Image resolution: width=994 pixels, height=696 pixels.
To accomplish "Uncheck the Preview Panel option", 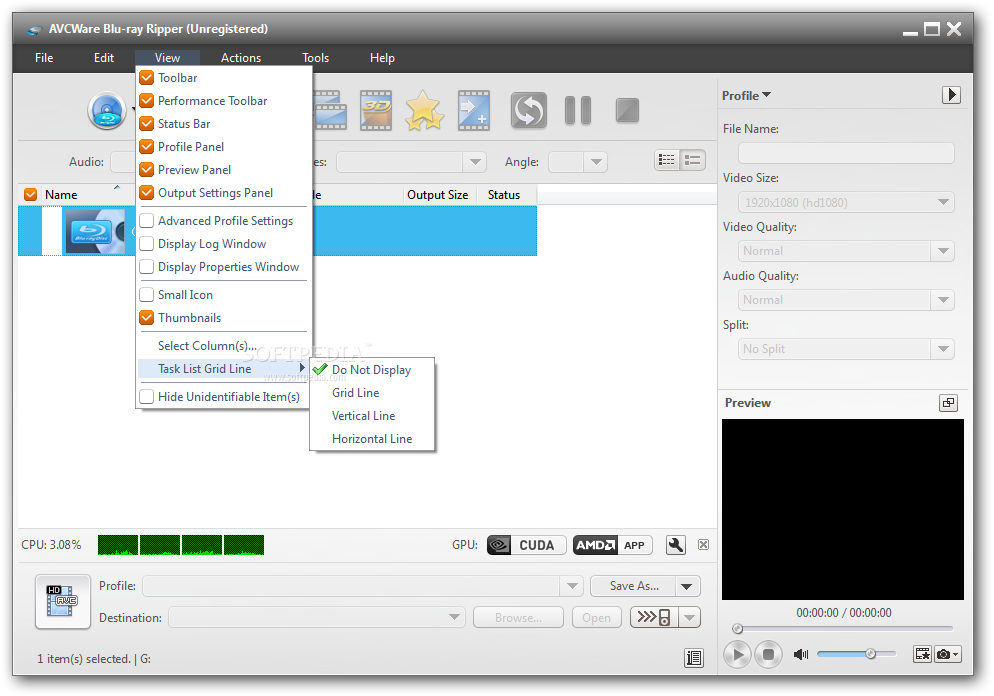I will (146, 170).
